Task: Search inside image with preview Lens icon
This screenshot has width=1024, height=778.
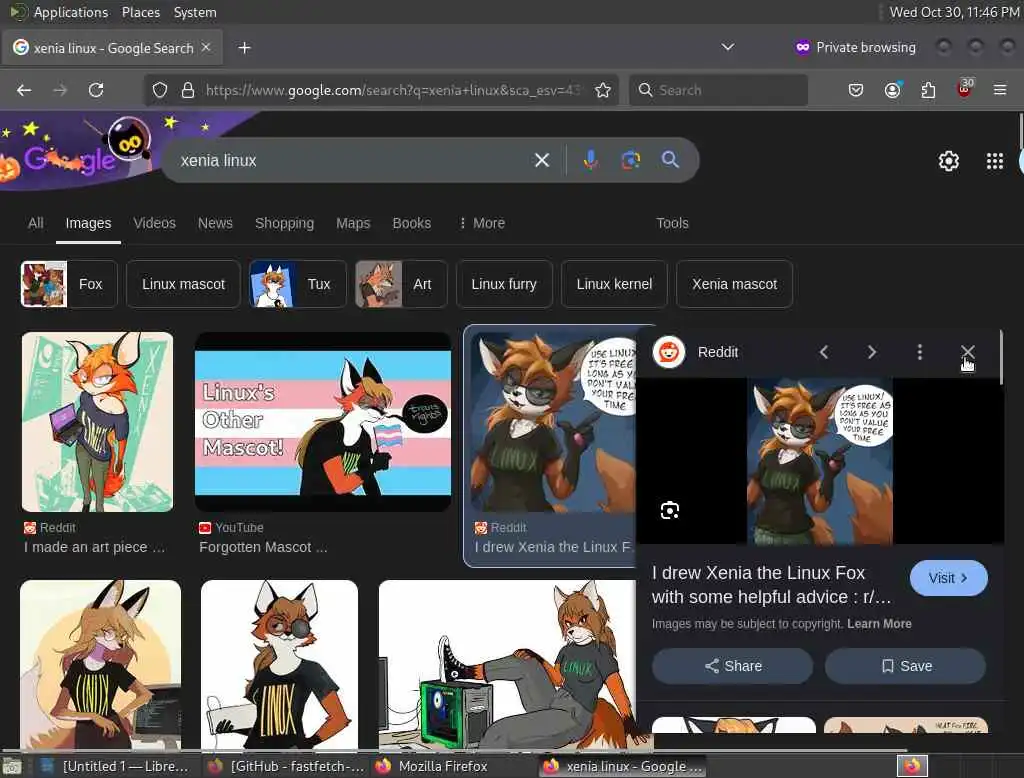Action: 669,510
